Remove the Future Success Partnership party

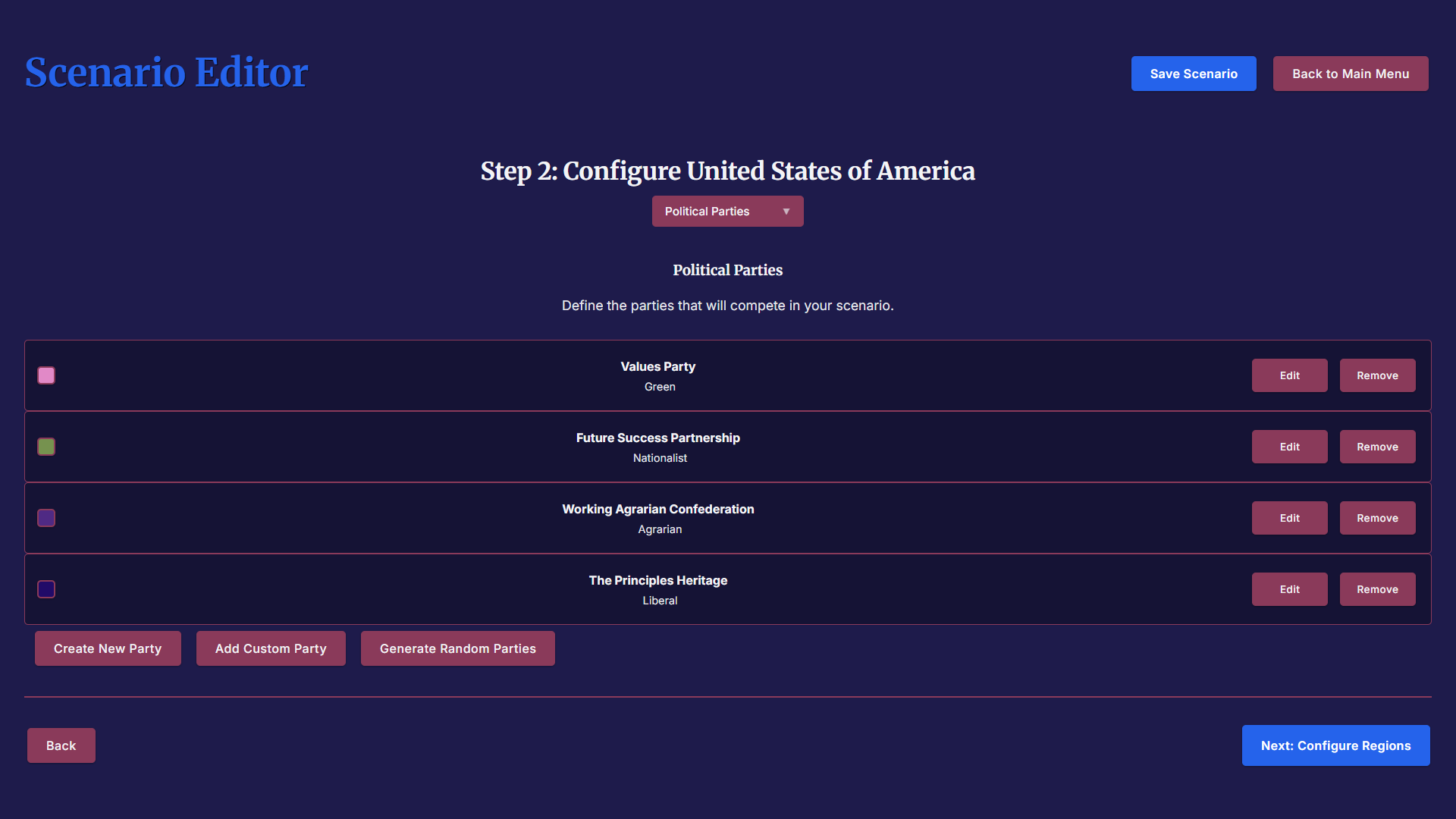point(1377,447)
